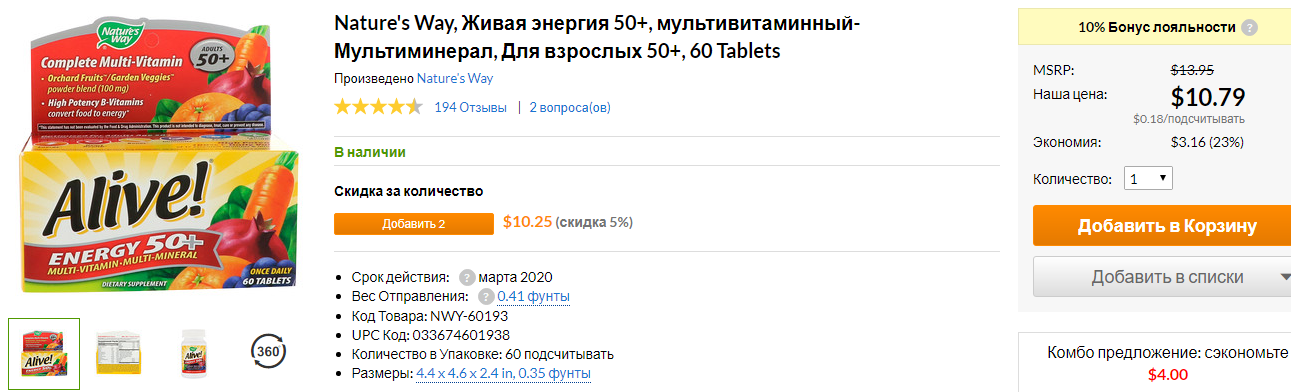The width and height of the screenshot is (1291, 392).
Task: Click the combo offer '$4.00' savings
Action: click(x=1168, y=375)
